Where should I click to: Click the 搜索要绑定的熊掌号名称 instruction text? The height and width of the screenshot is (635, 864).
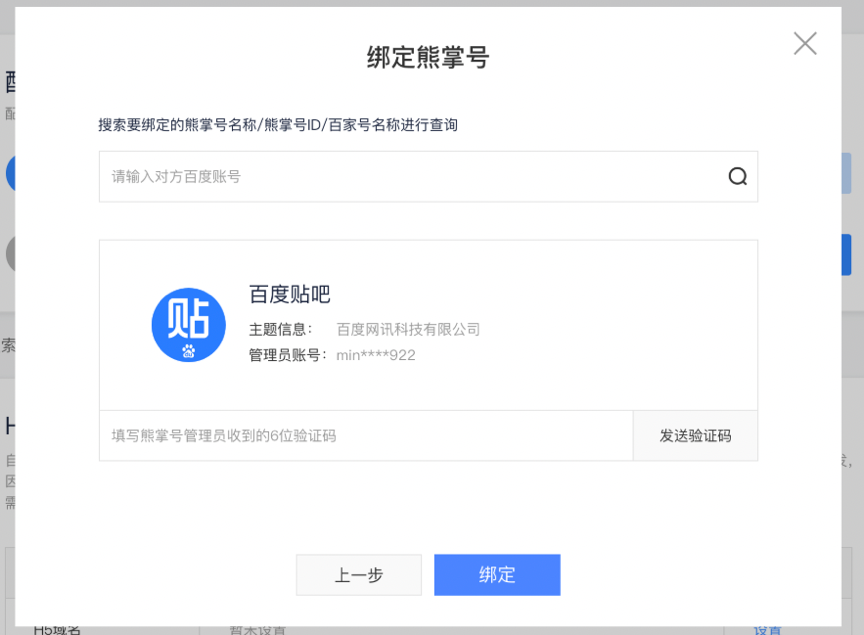tap(278, 125)
